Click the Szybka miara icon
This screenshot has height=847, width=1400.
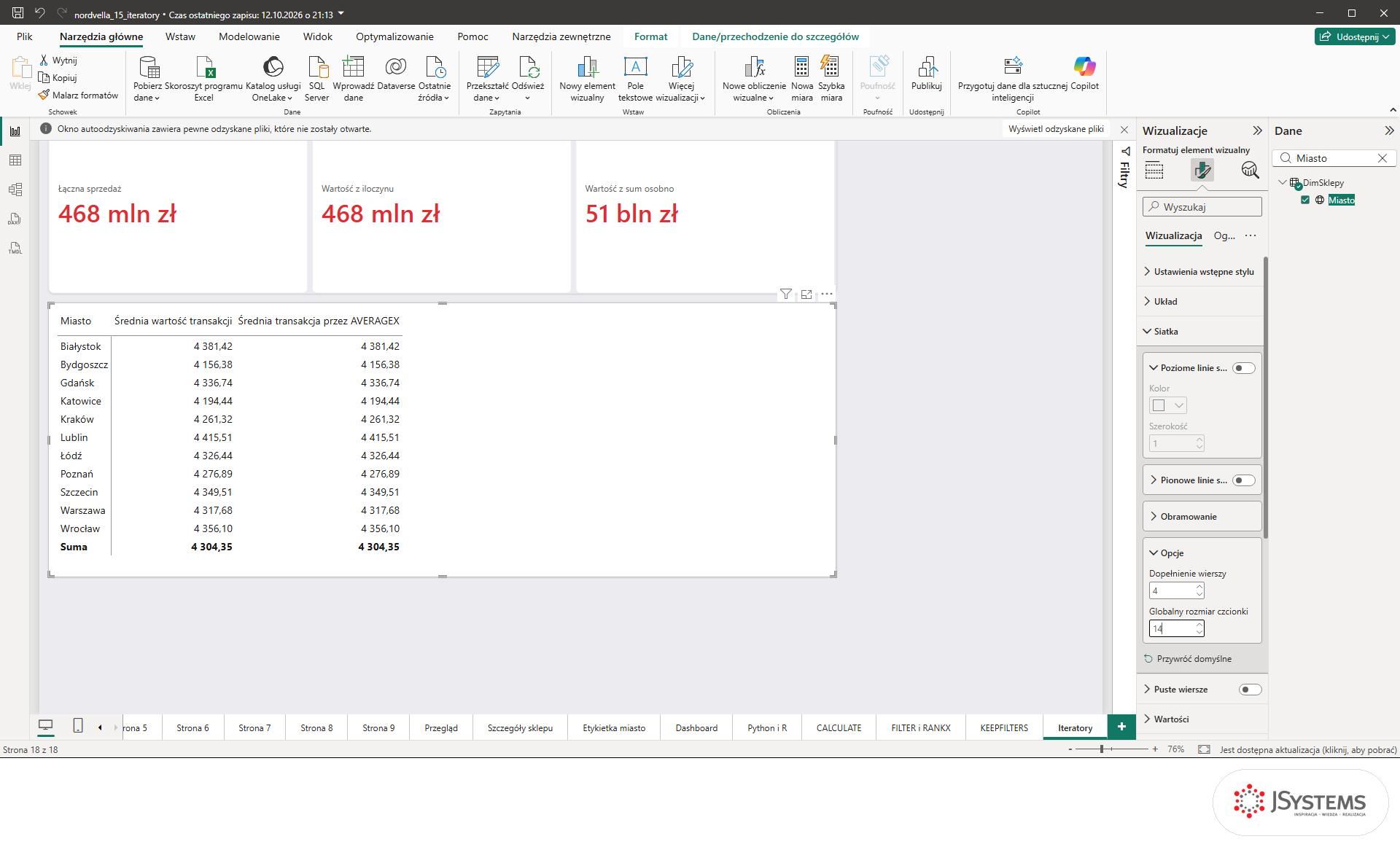(x=831, y=67)
